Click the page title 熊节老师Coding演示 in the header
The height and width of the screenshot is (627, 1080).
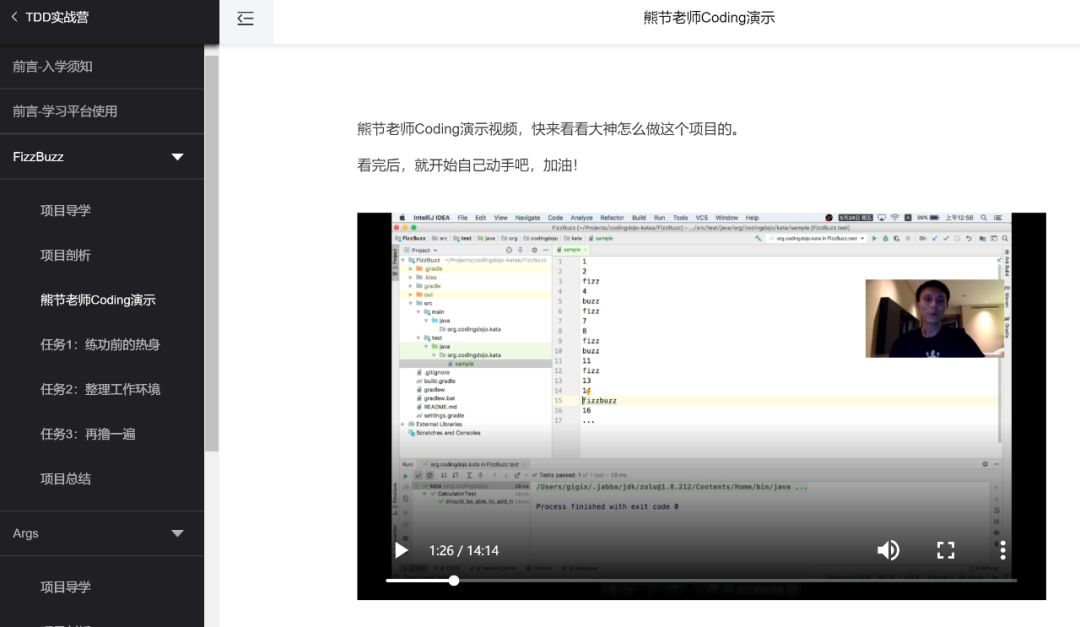tap(709, 18)
